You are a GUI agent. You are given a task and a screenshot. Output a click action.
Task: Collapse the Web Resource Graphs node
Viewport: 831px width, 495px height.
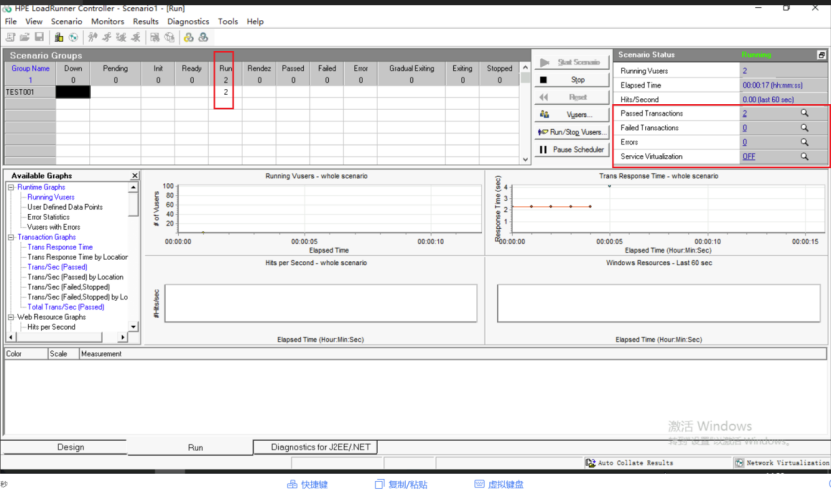point(11,317)
